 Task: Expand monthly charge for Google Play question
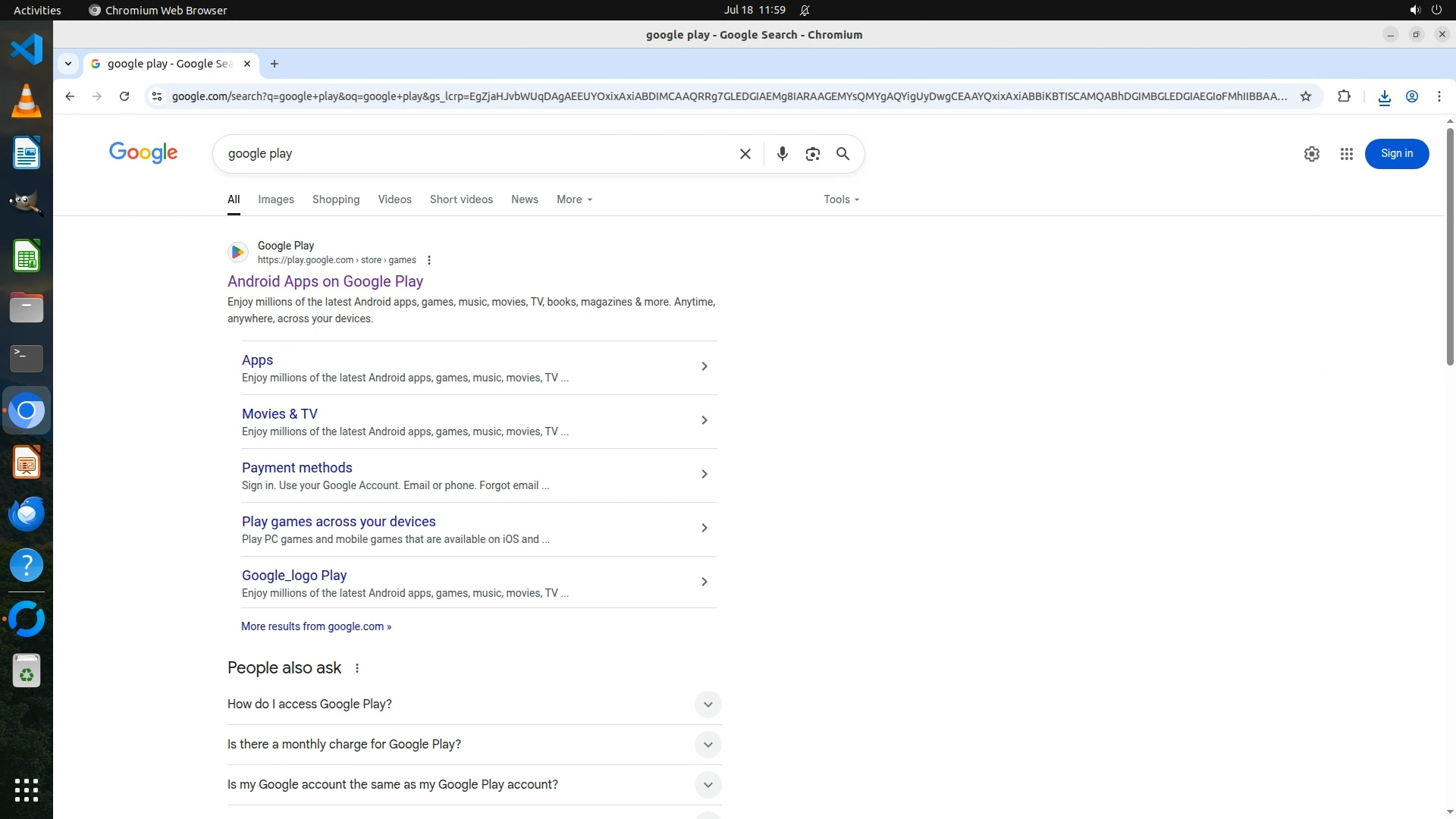click(x=707, y=745)
